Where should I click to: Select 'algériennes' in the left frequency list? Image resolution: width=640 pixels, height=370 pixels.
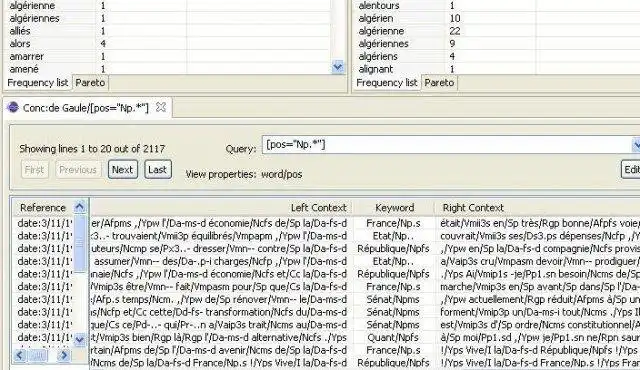(34, 18)
